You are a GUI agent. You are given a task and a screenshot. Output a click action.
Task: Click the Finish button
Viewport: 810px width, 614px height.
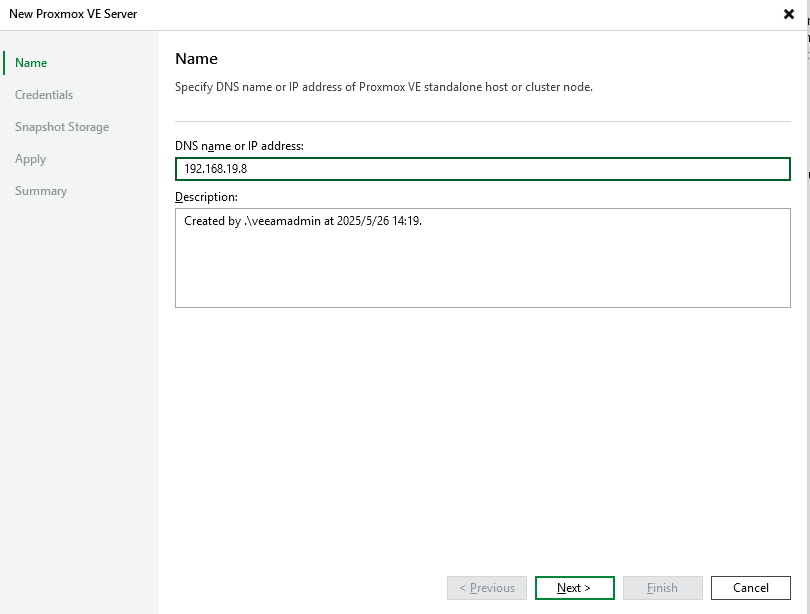pyautogui.click(x=662, y=588)
